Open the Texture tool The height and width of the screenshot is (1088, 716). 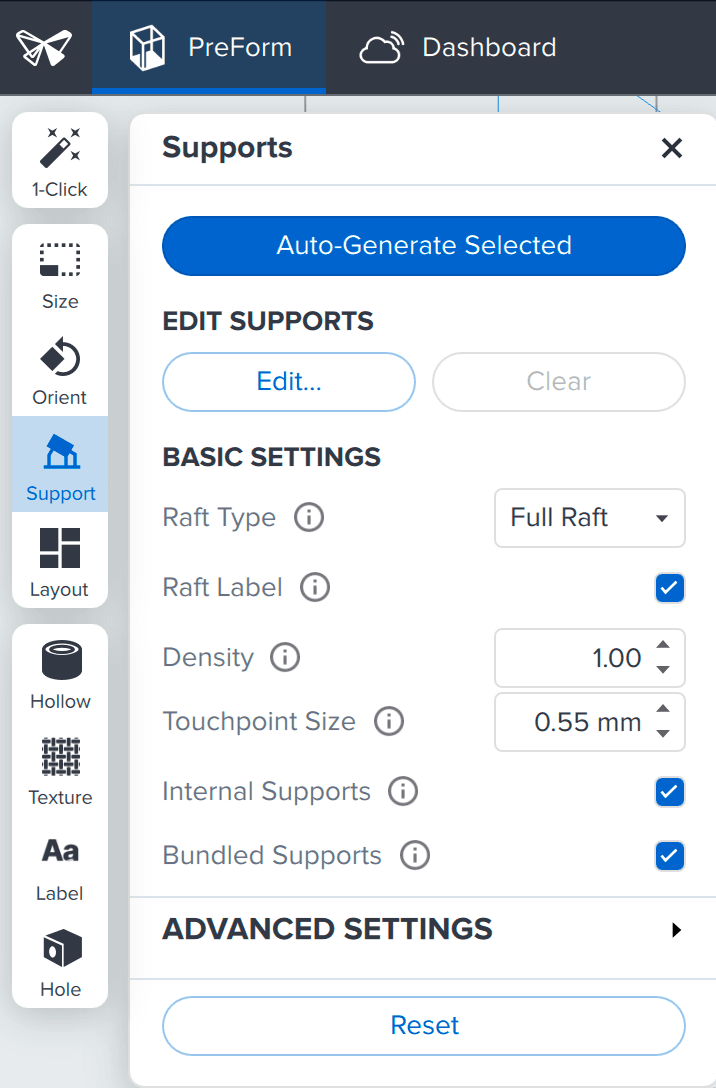click(59, 769)
